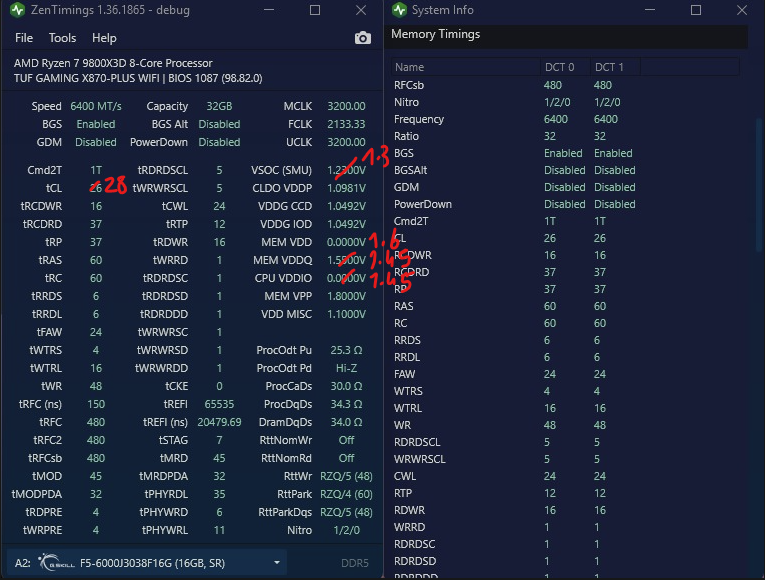The height and width of the screenshot is (580, 765).
Task: Select the Memory Timings heading
Action: tap(435, 34)
